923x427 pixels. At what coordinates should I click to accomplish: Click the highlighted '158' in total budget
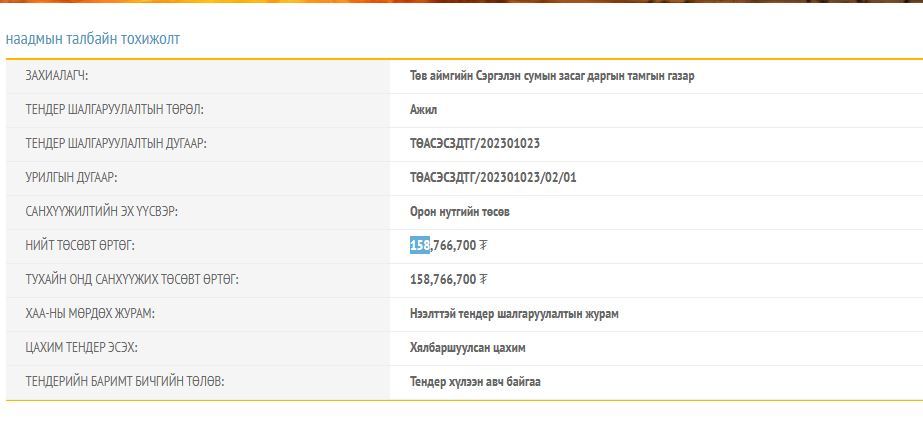419,246
